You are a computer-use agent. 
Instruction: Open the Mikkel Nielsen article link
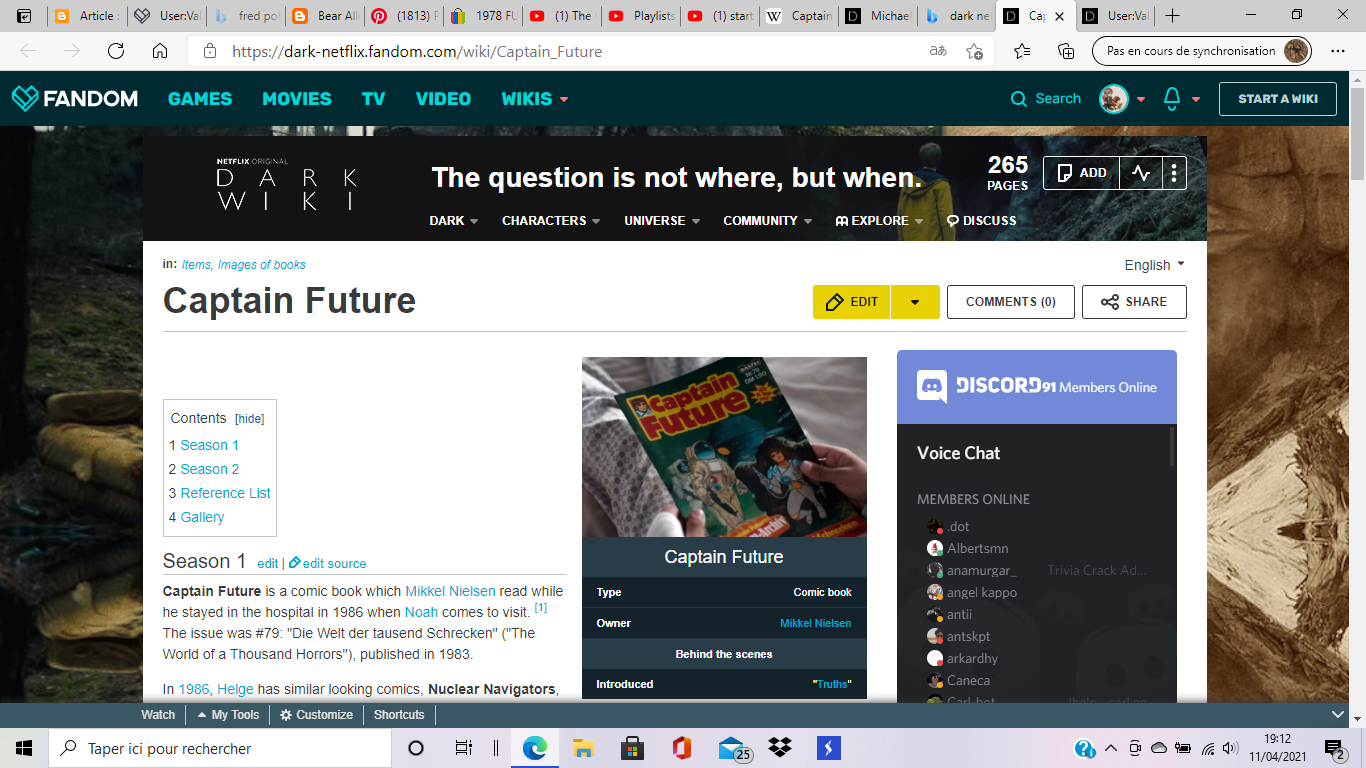coord(450,591)
